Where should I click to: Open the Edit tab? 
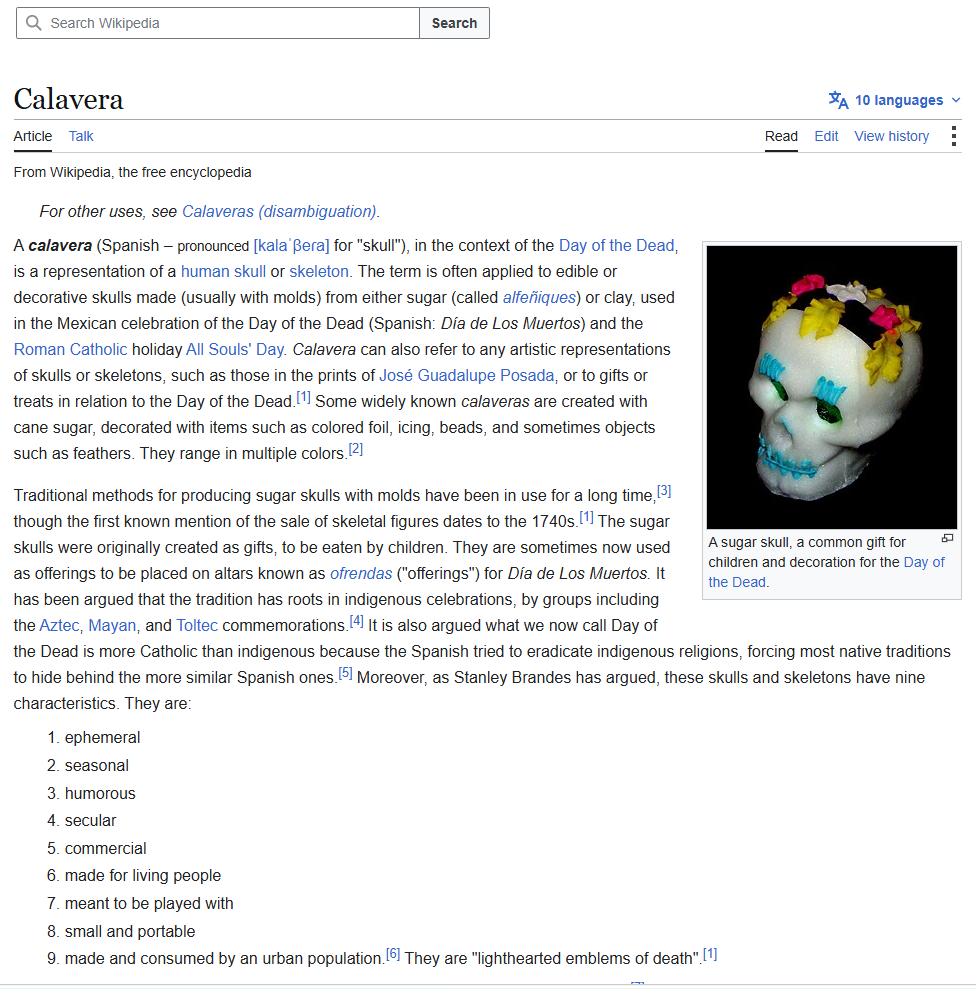(x=826, y=136)
